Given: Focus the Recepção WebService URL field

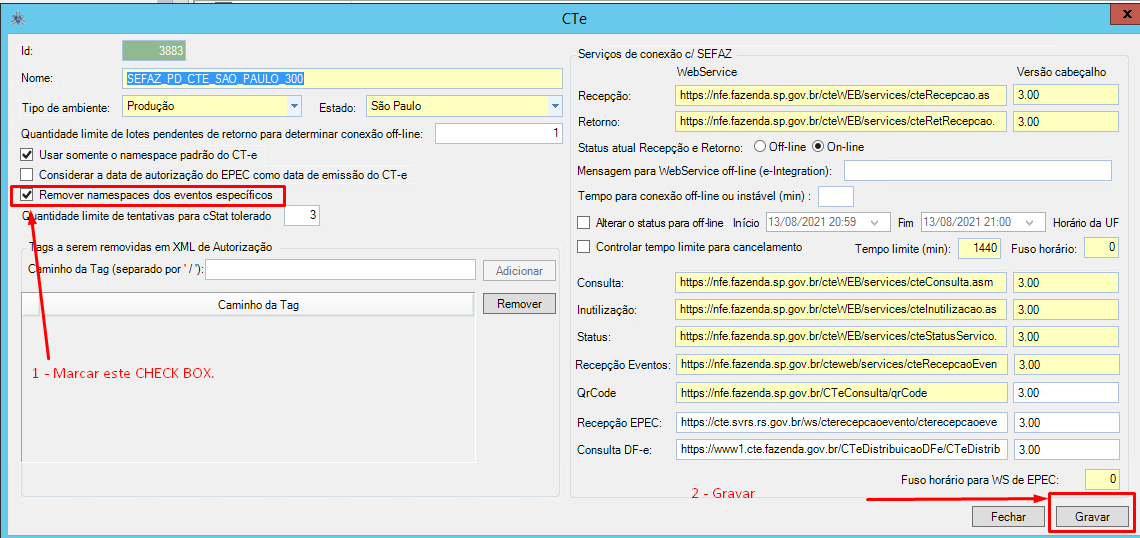Looking at the screenshot, I should (x=839, y=95).
